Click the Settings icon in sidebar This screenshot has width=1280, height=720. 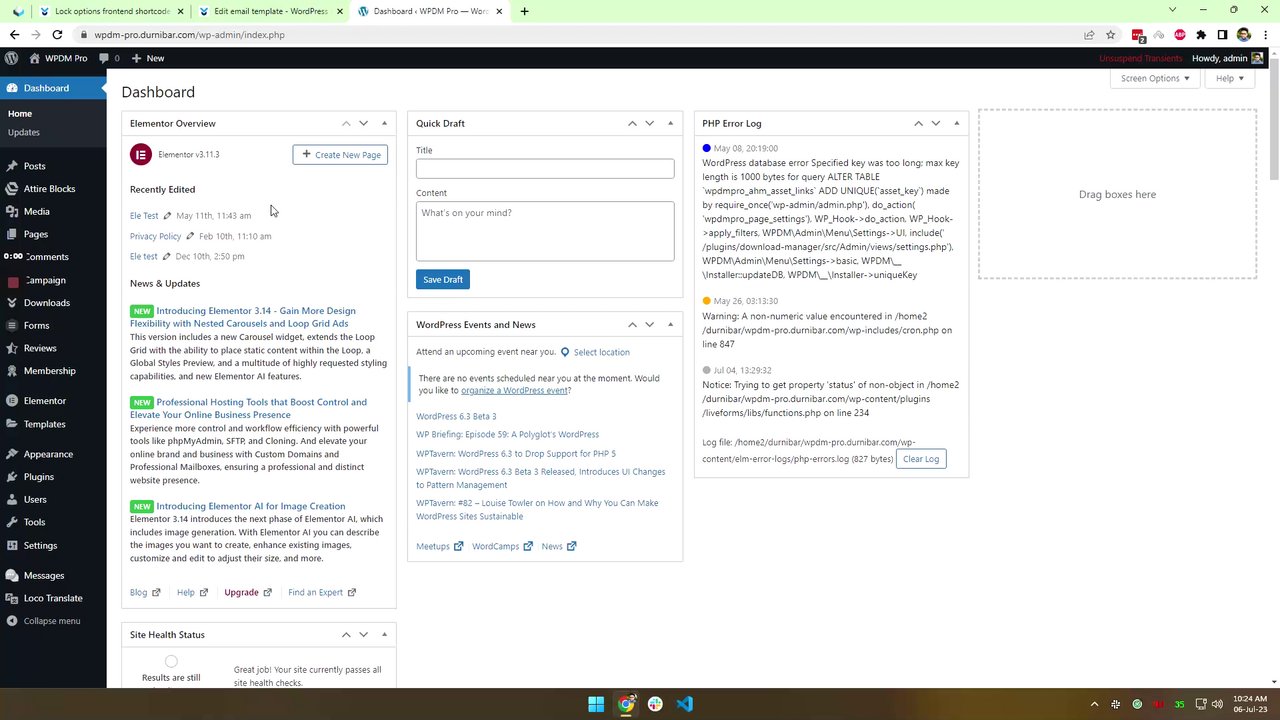pos(12,546)
